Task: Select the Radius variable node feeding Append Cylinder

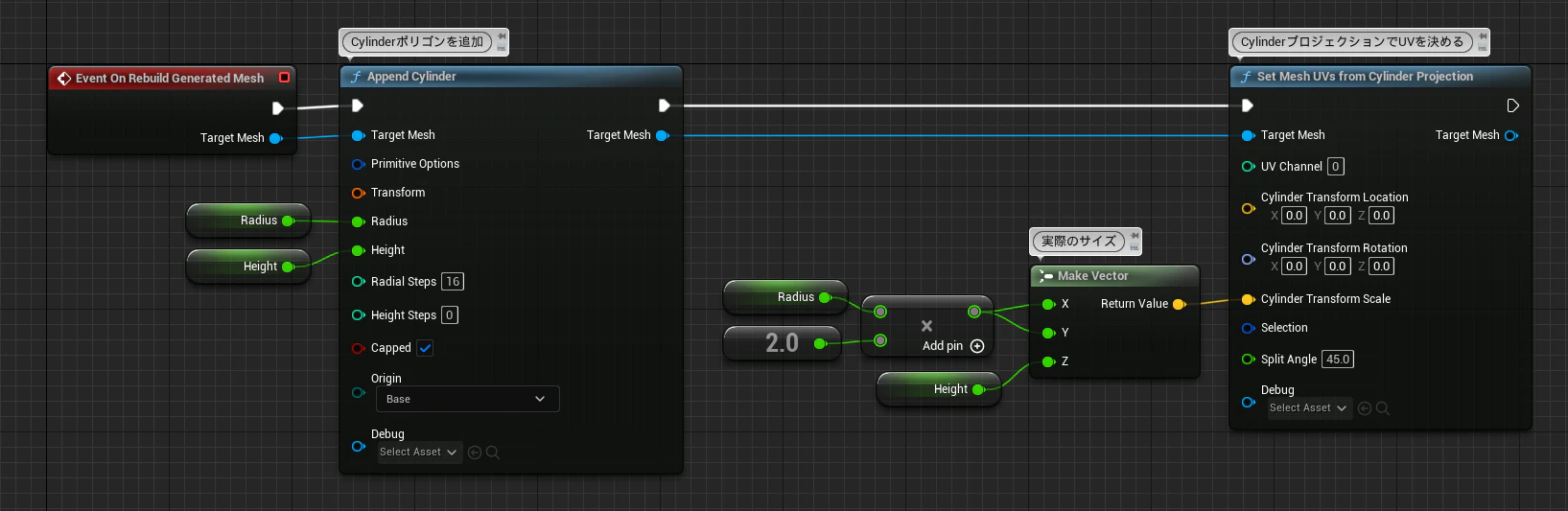Action: coord(248,221)
